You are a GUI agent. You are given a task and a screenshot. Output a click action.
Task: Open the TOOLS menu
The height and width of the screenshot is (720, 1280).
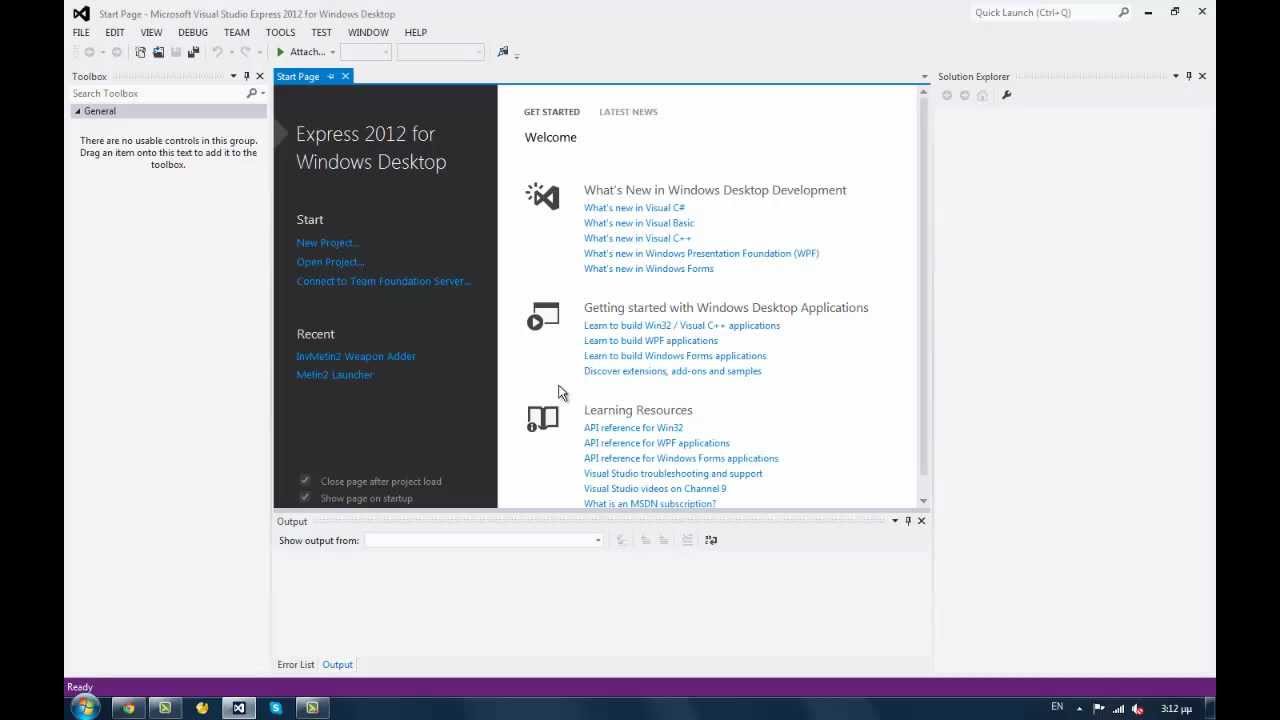(280, 32)
